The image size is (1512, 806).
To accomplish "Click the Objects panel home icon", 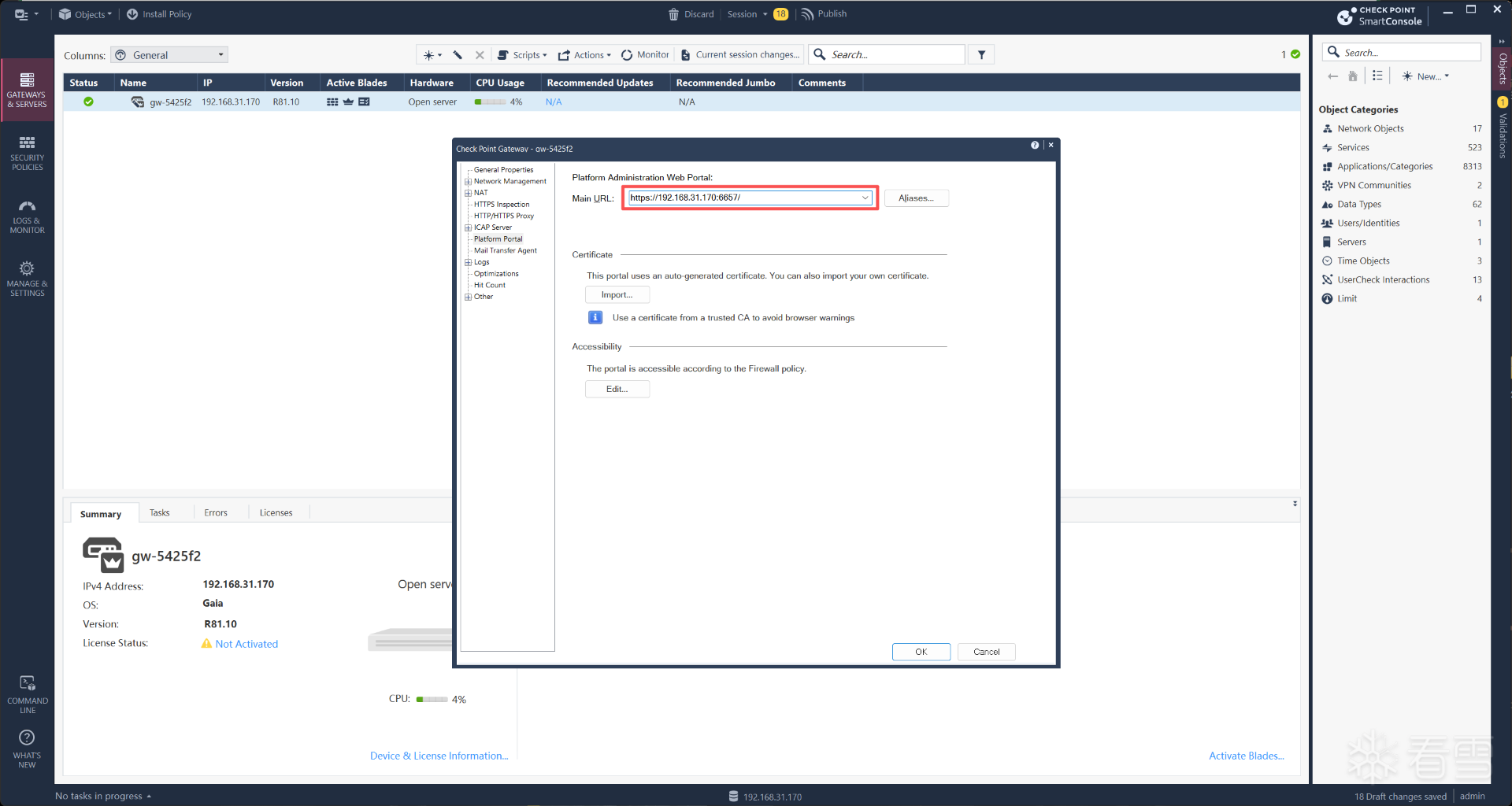I will point(1353,76).
